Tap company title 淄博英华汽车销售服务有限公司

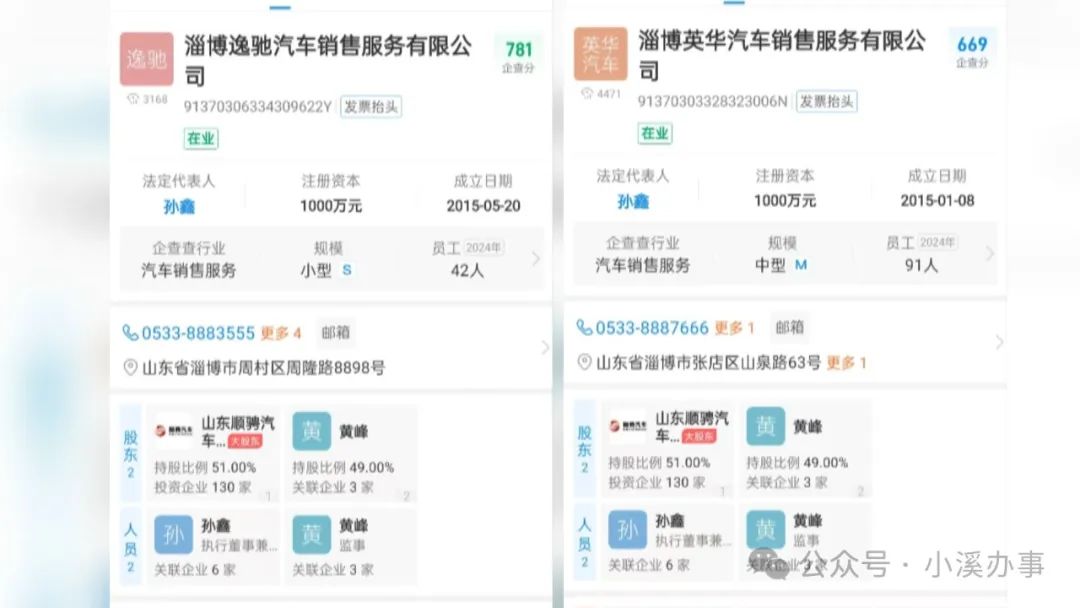click(782, 55)
